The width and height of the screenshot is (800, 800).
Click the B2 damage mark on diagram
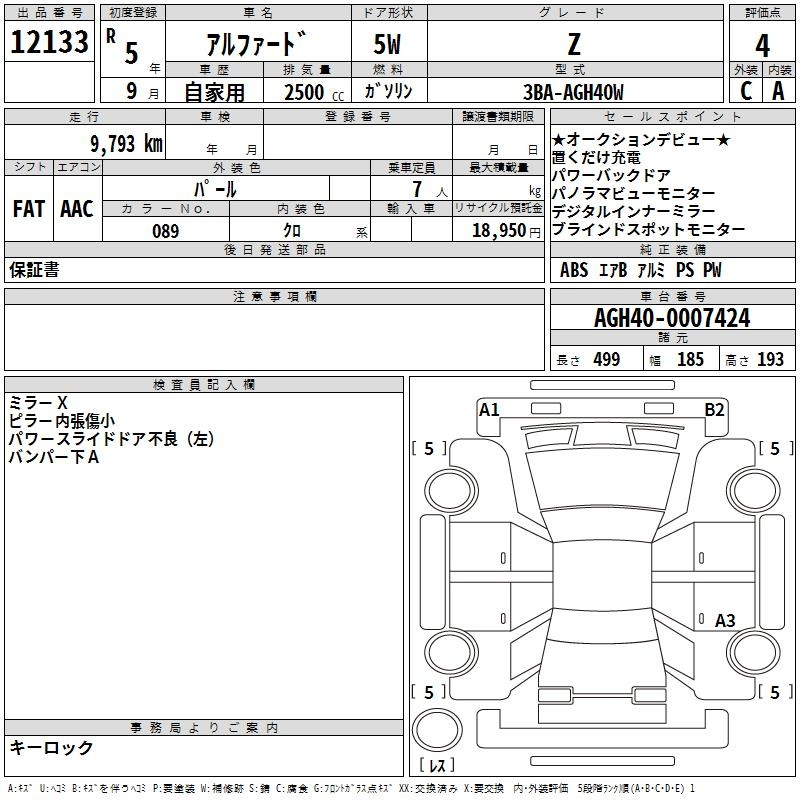click(714, 410)
